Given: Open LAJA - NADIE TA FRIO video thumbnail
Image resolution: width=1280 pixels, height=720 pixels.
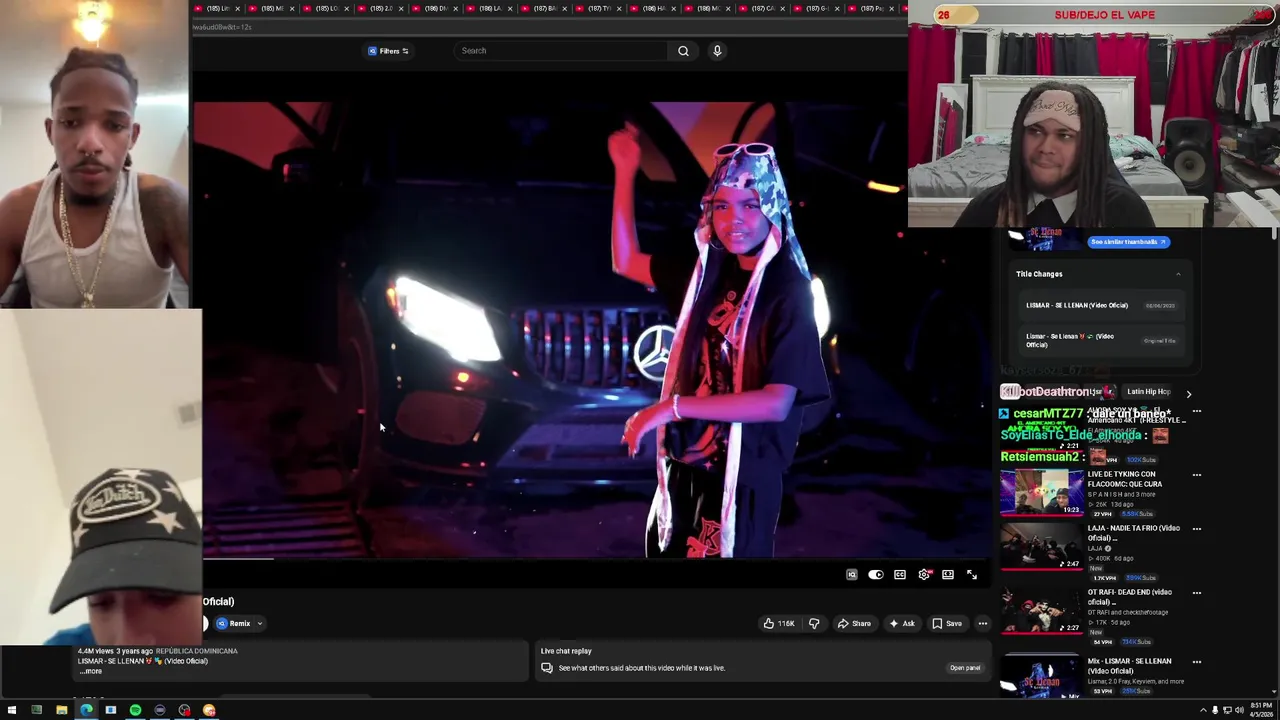Looking at the screenshot, I should click(x=1041, y=547).
